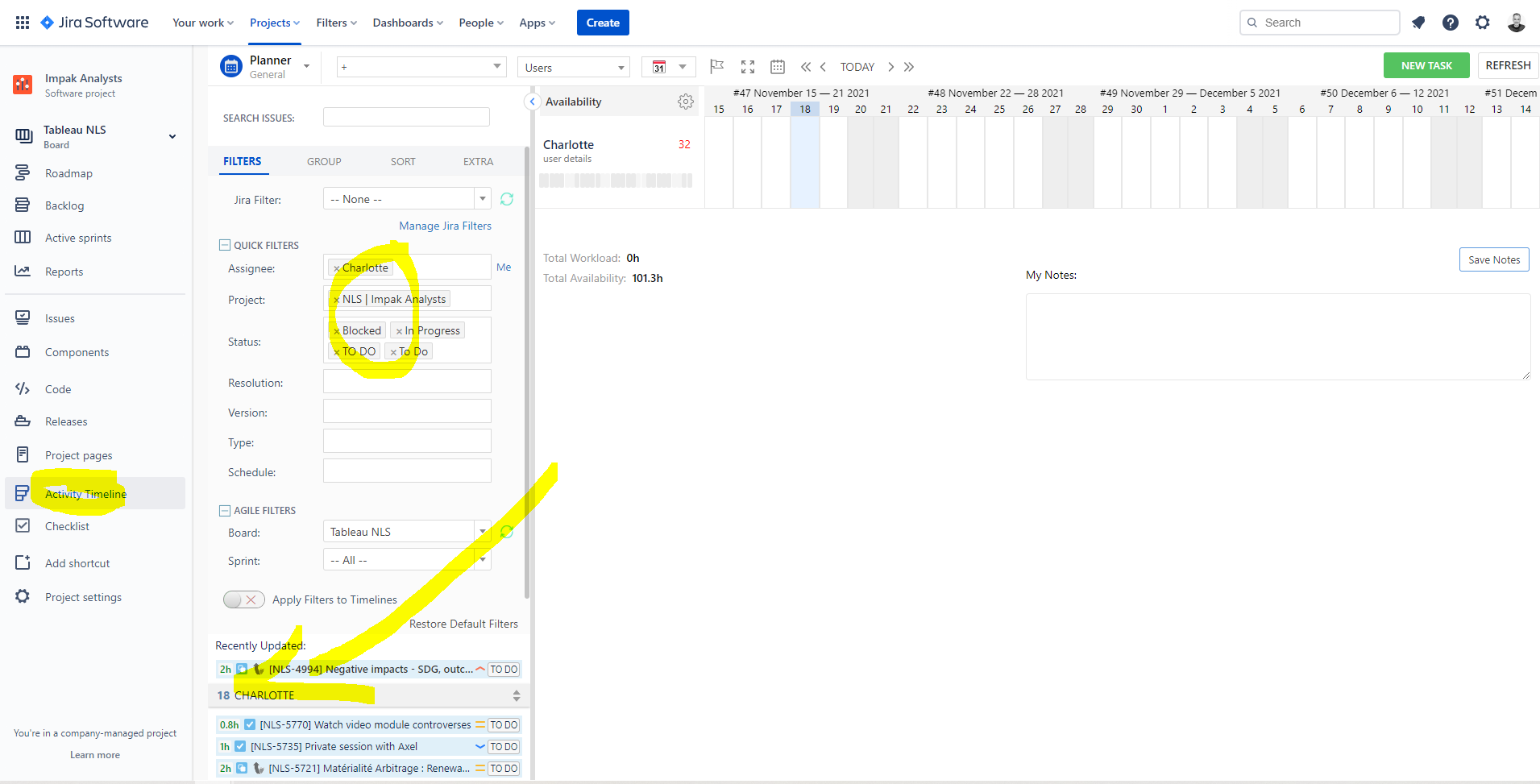
Task: Refresh the Jira Filter list icon
Action: [507, 199]
